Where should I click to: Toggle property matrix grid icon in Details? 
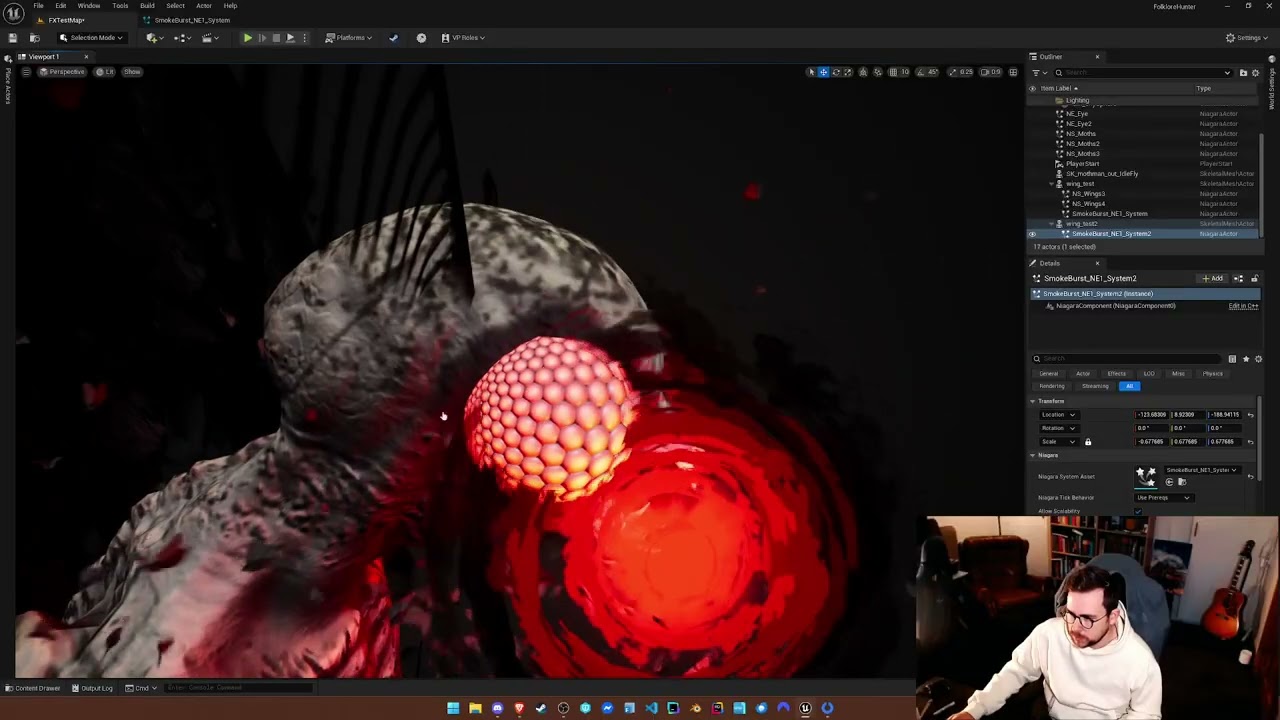[x=1232, y=359]
